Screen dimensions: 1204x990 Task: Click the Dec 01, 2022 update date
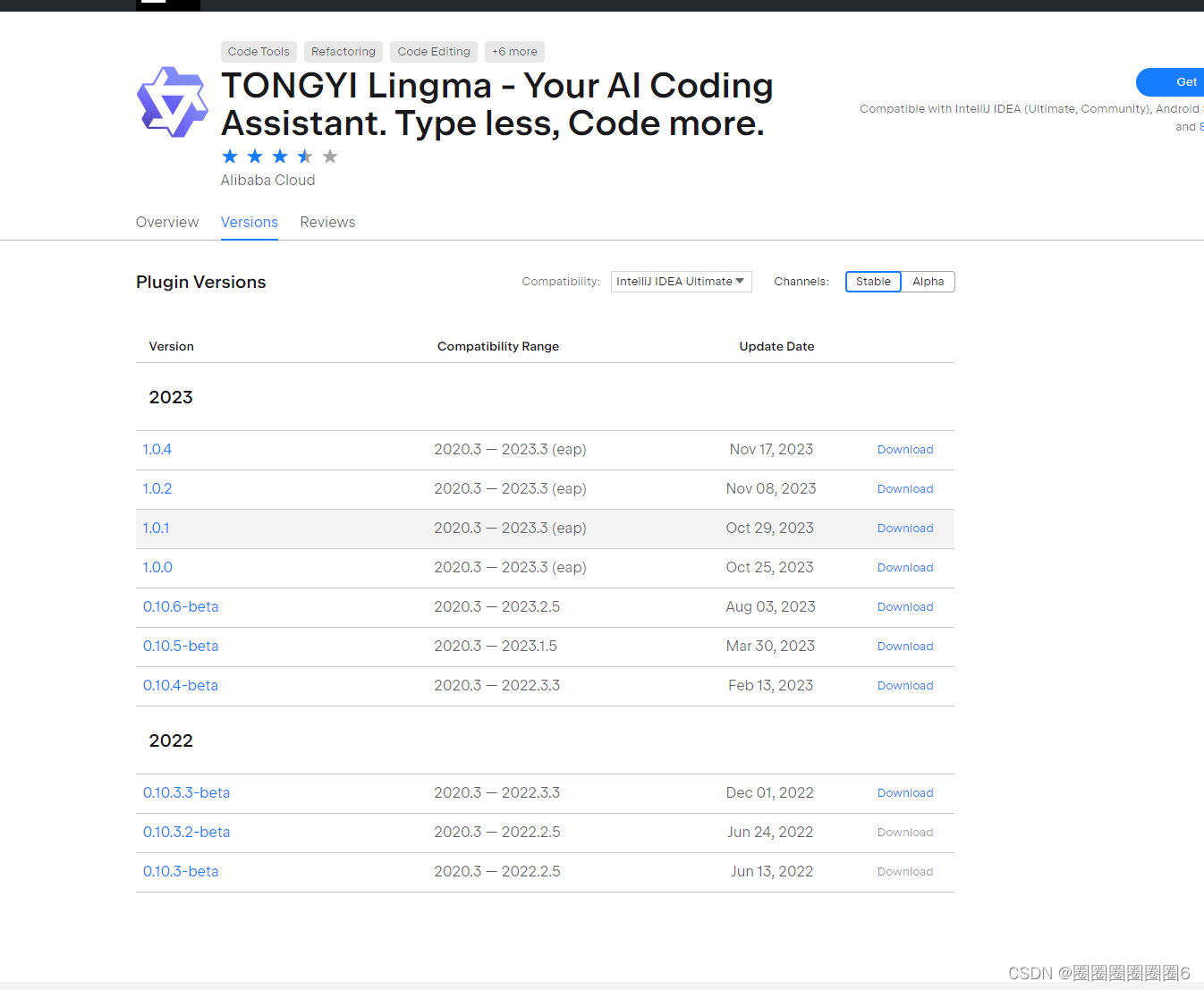tap(770, 793)
